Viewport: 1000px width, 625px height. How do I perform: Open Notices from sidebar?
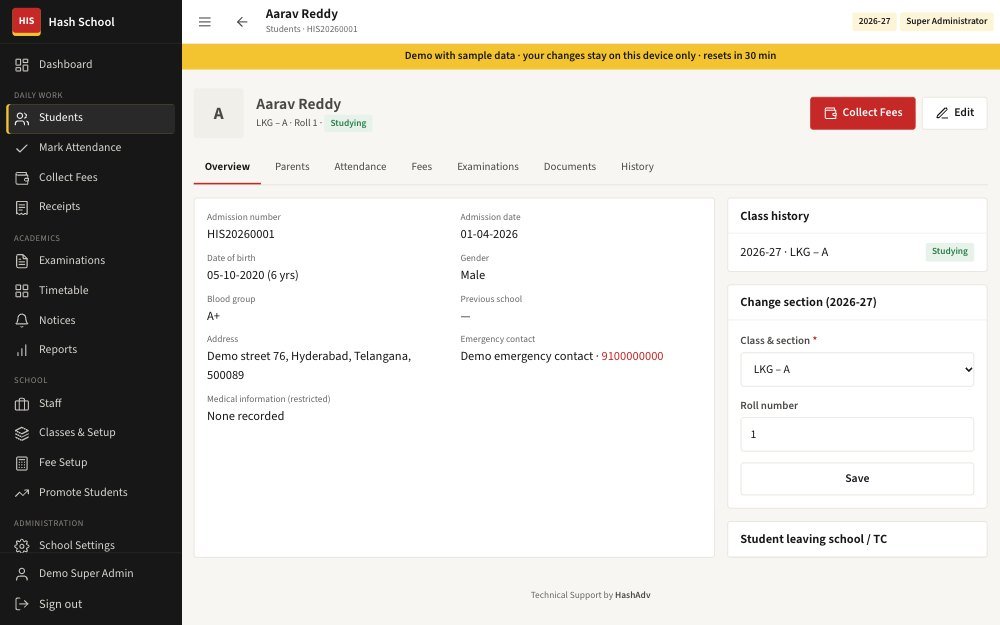pos(91,320)
